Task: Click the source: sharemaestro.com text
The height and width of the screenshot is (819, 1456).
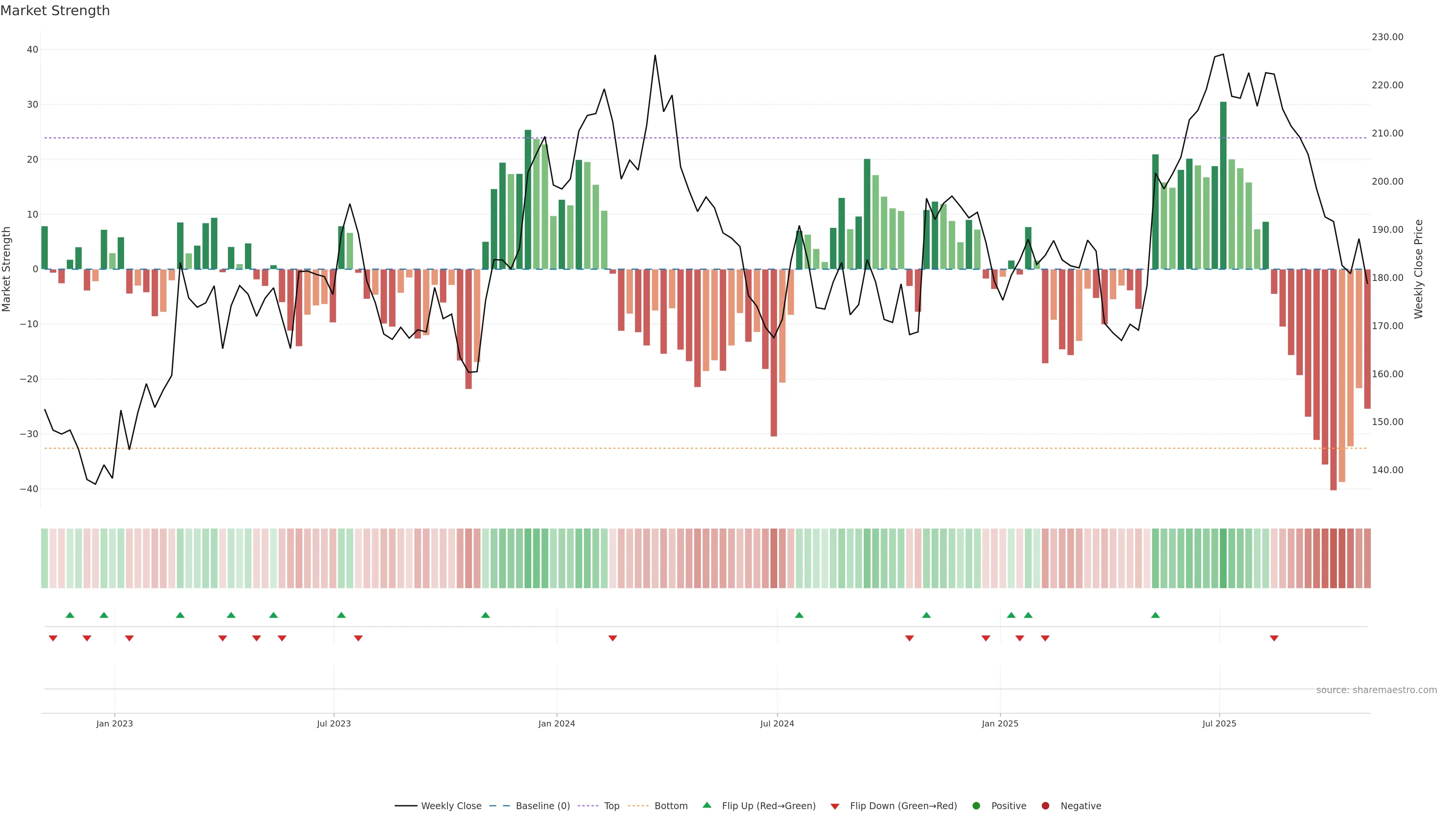Action: point(1376,690)
